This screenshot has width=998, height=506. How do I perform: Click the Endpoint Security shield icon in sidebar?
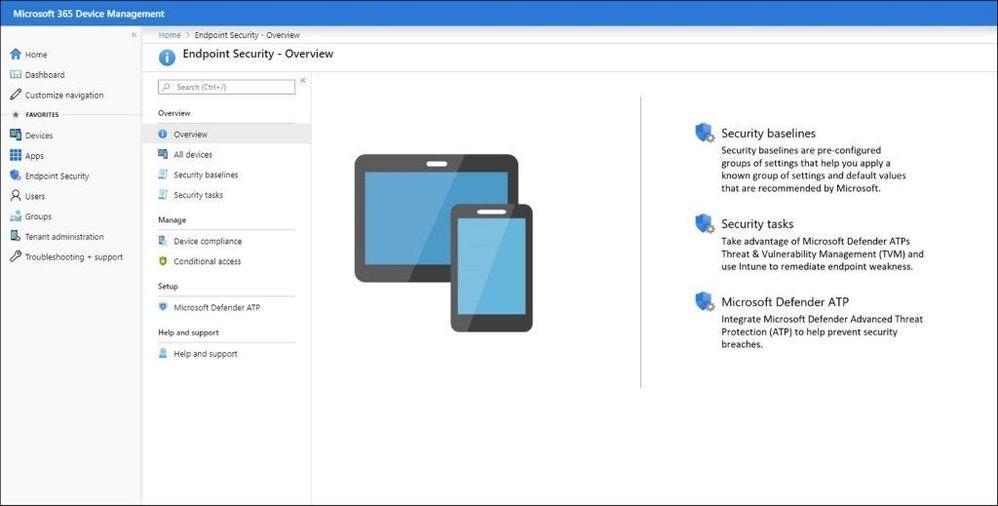tap(16, 176)
